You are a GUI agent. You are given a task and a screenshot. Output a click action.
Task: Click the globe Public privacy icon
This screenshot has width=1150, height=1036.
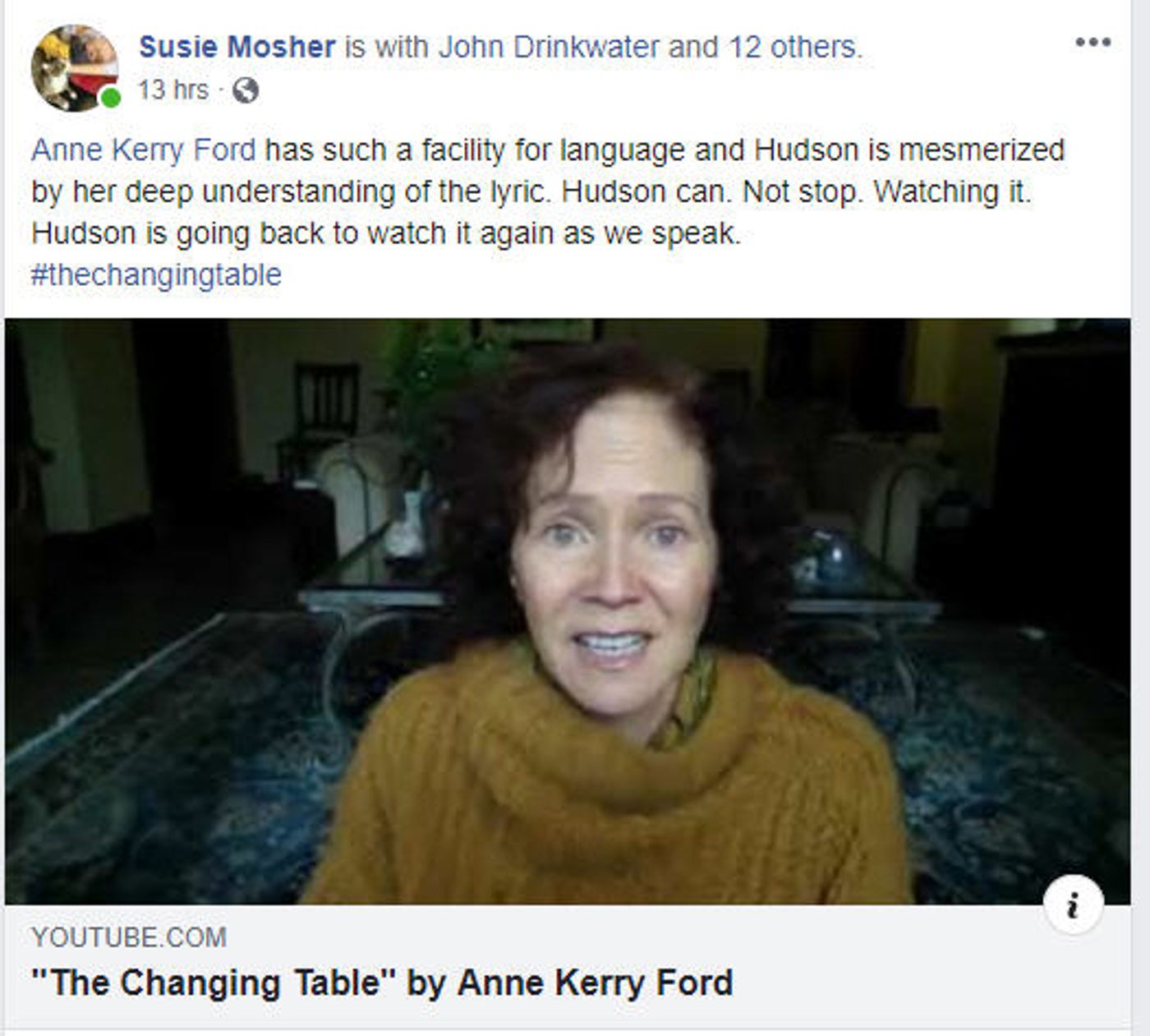tap(245, 90)
